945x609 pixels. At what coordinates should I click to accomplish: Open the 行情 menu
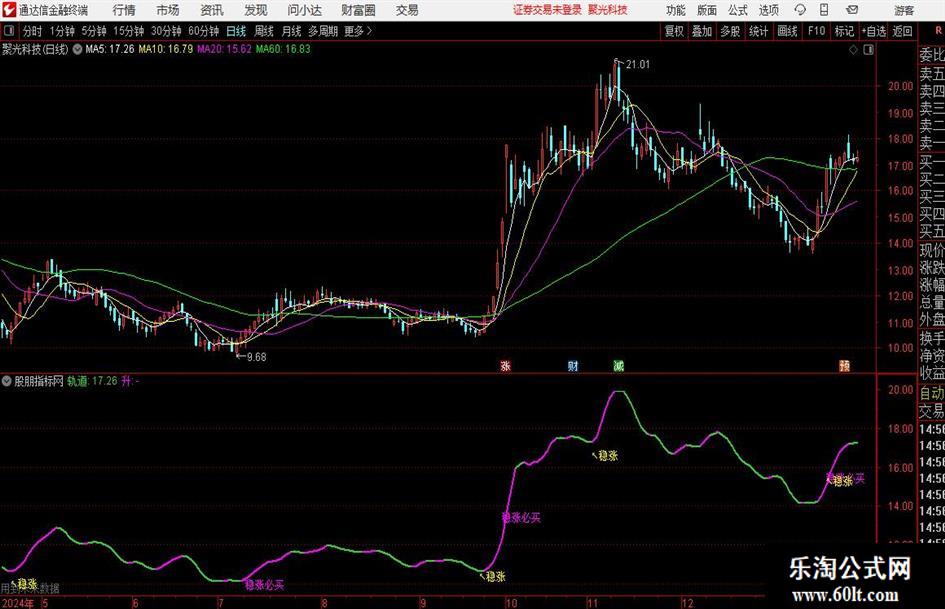tap(124, 10)
